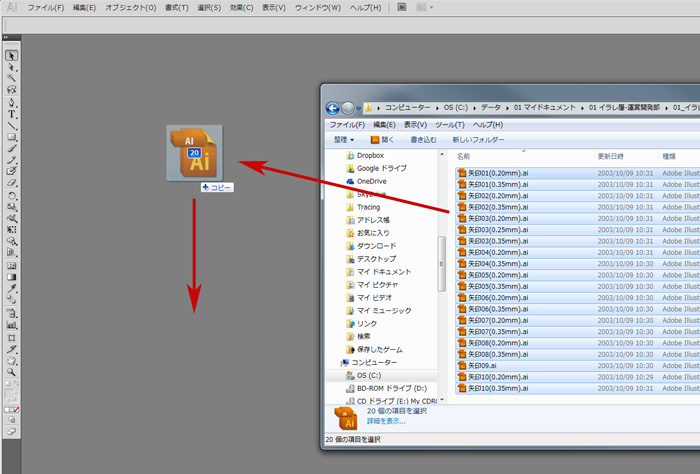Open the Drawing Mode button
The image size is (700, 474).
tap(12, 420)
